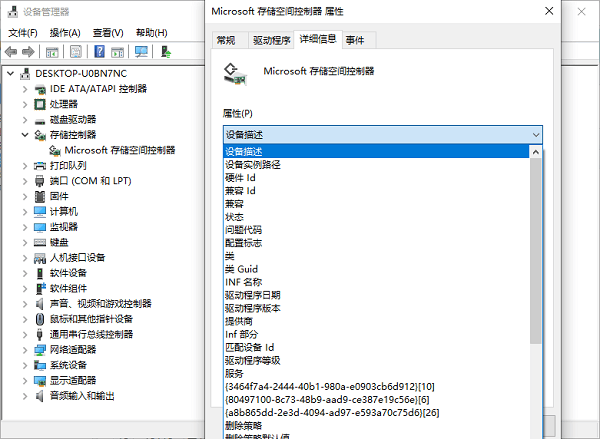This screenshot has height=439, width=600.
Task: Click the IDE ATA/ATAPI 控制器 icon
Action: pyautogui.click(x=40, y=89)
